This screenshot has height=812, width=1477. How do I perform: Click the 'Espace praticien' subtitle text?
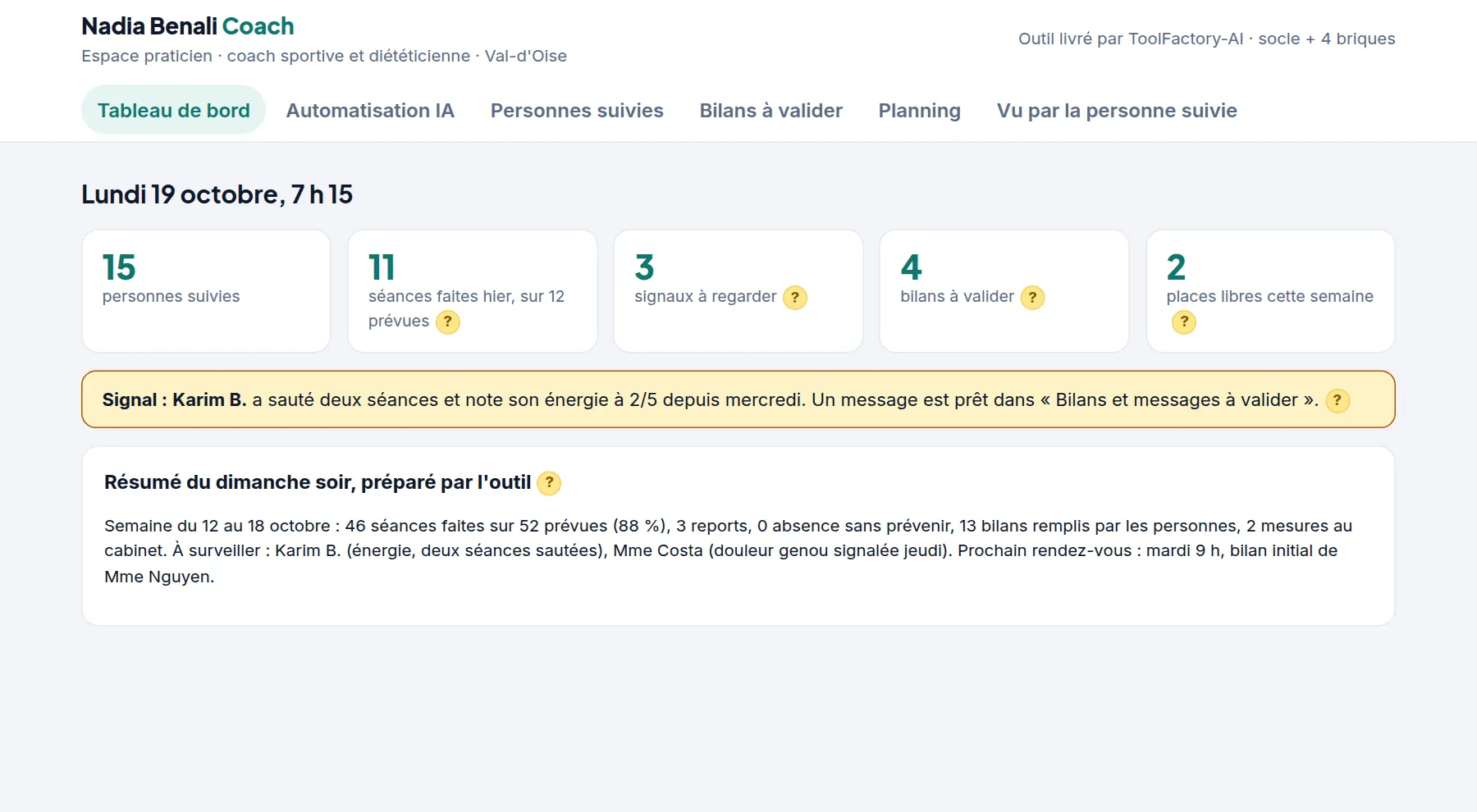click(x=324, y=56)
